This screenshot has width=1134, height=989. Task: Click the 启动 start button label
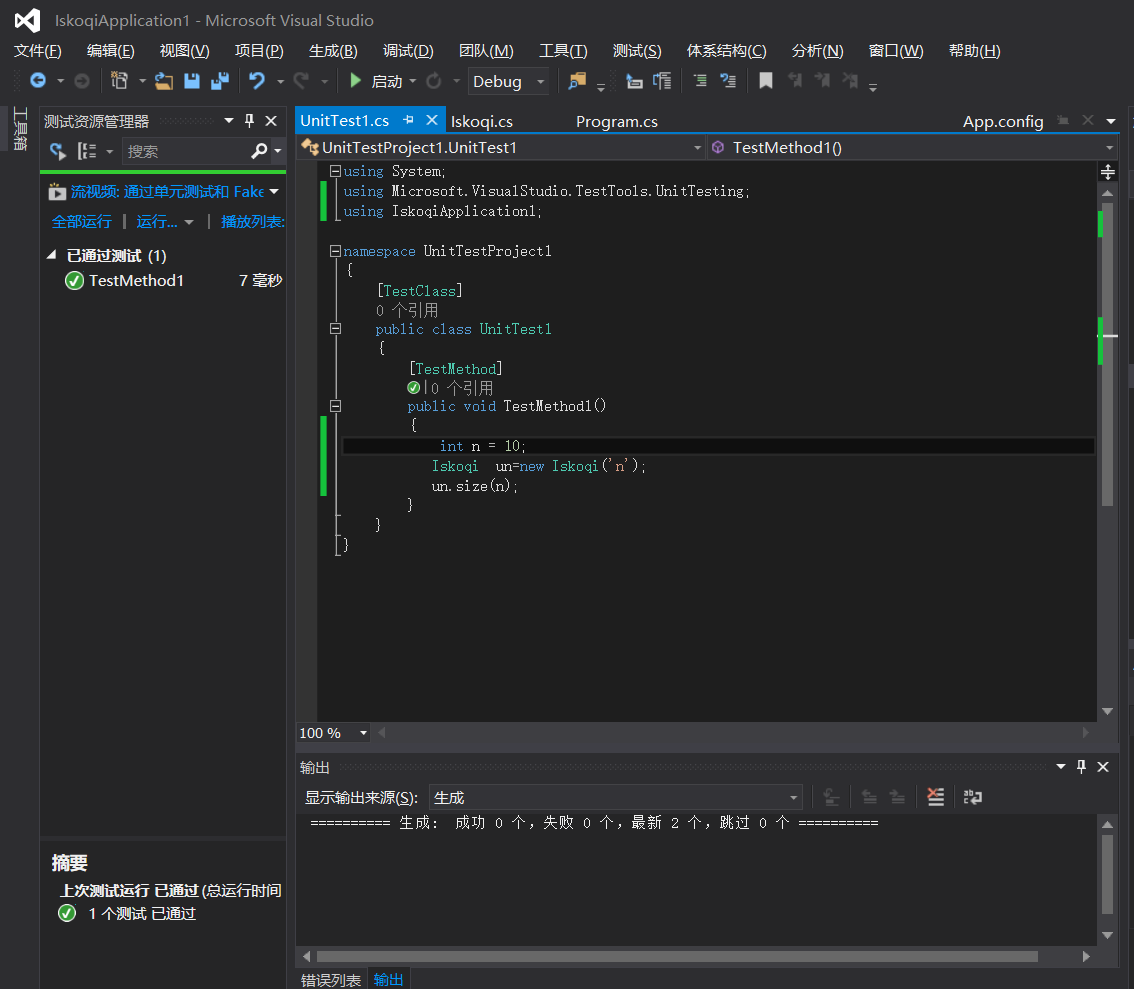click(386, 81)
